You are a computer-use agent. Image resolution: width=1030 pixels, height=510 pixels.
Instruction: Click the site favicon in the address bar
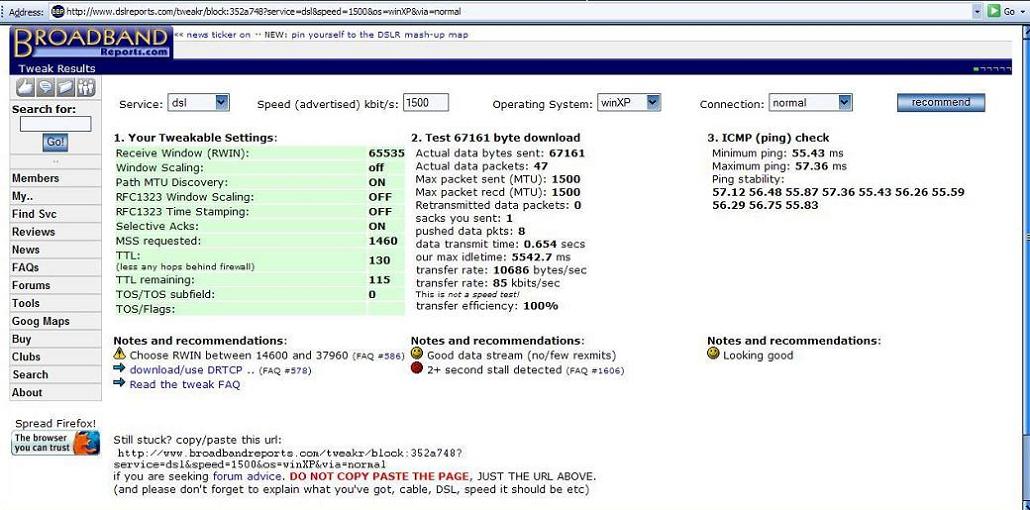[58, 11]
